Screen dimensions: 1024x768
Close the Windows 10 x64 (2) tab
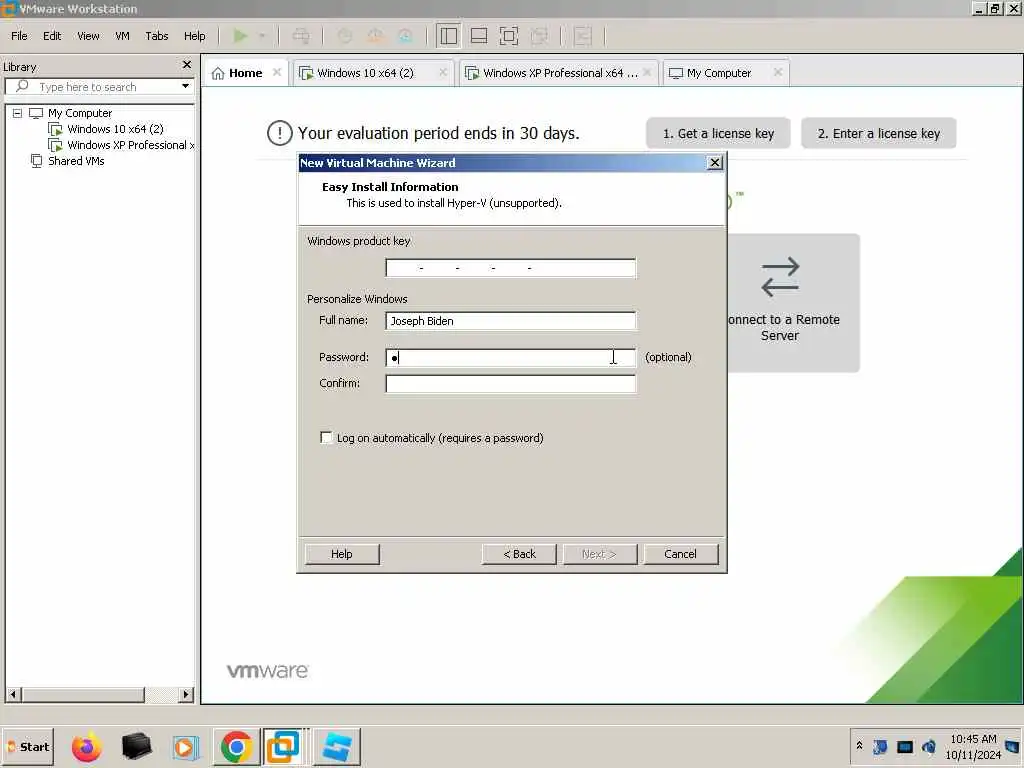(x=443, y=72)
